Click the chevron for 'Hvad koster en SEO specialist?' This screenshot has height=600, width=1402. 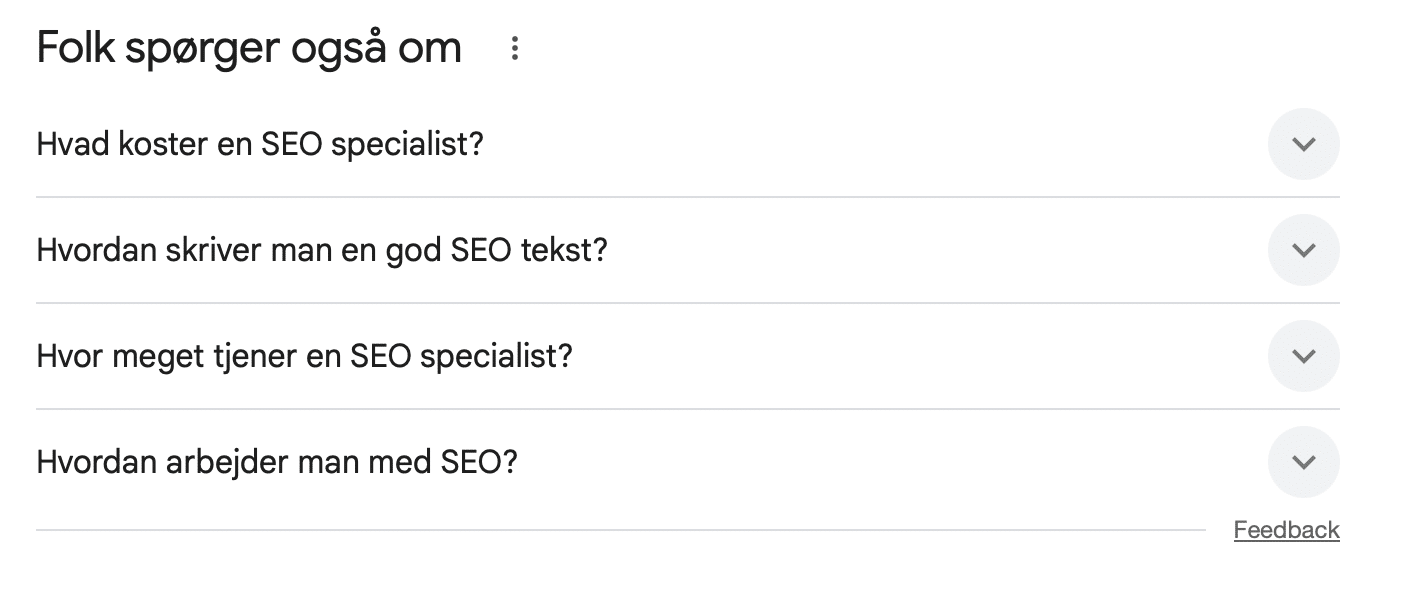tap(1303, 144)
